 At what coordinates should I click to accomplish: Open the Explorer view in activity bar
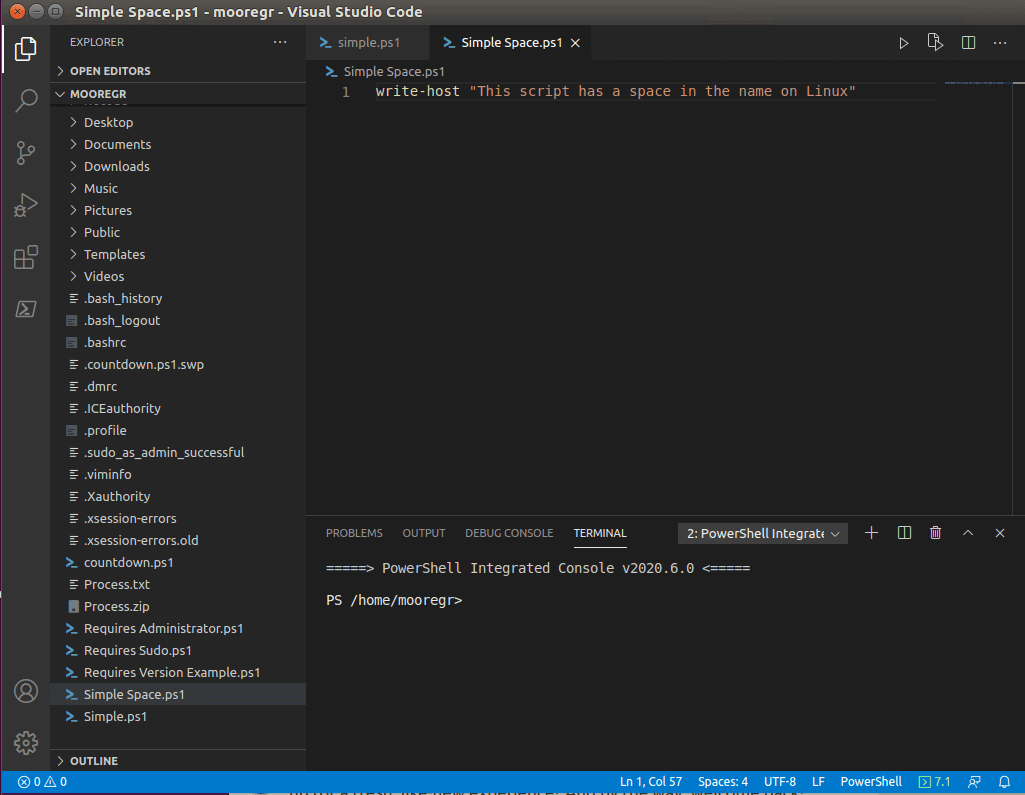[25, 49]
